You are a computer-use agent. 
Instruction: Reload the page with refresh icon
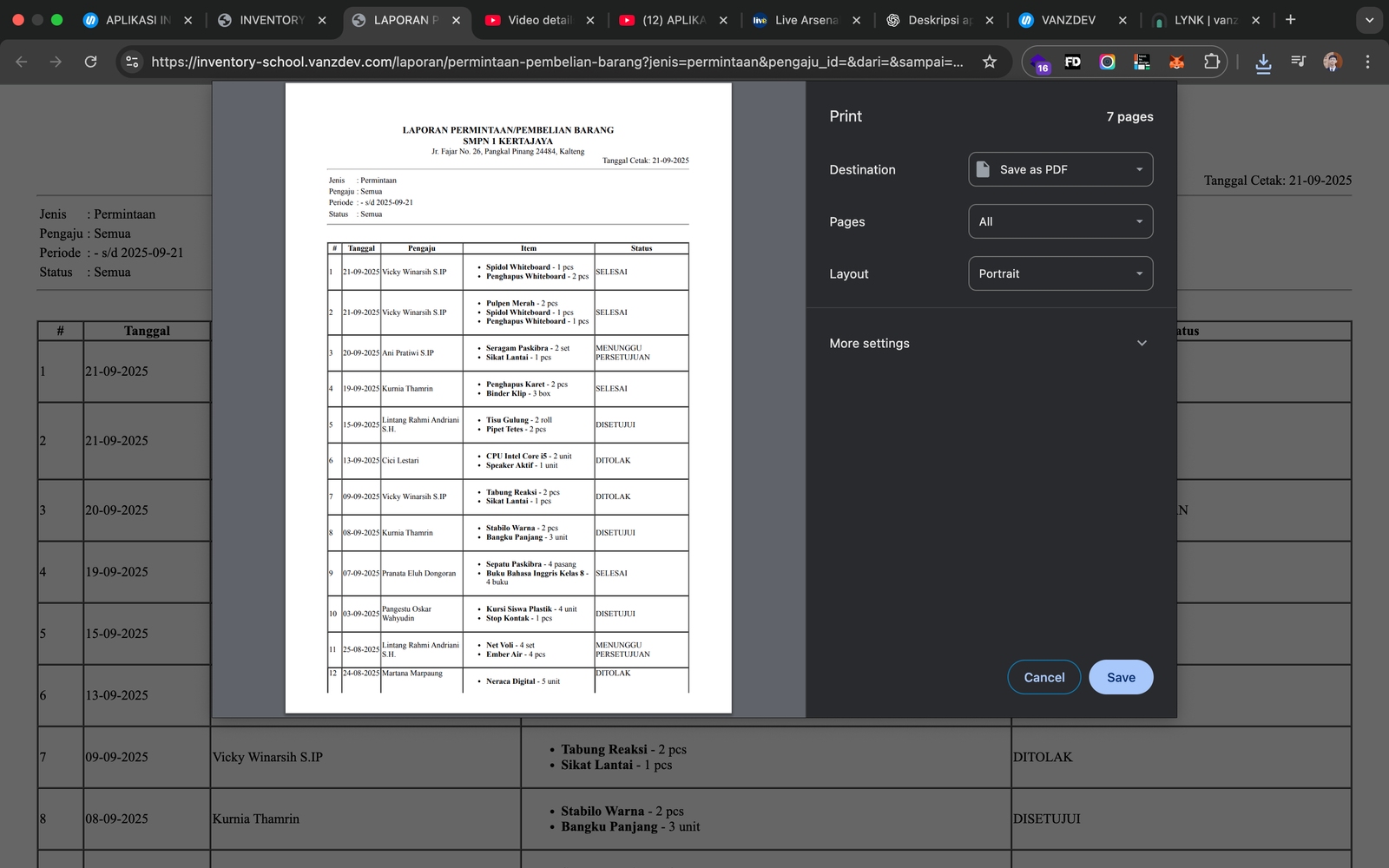[x=90, y=62]
